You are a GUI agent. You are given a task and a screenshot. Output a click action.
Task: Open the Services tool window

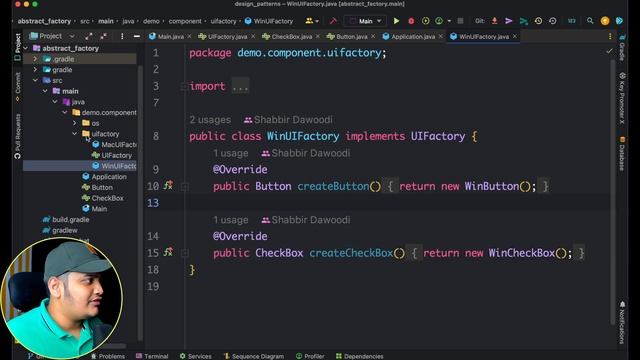[x=196, y=356]
